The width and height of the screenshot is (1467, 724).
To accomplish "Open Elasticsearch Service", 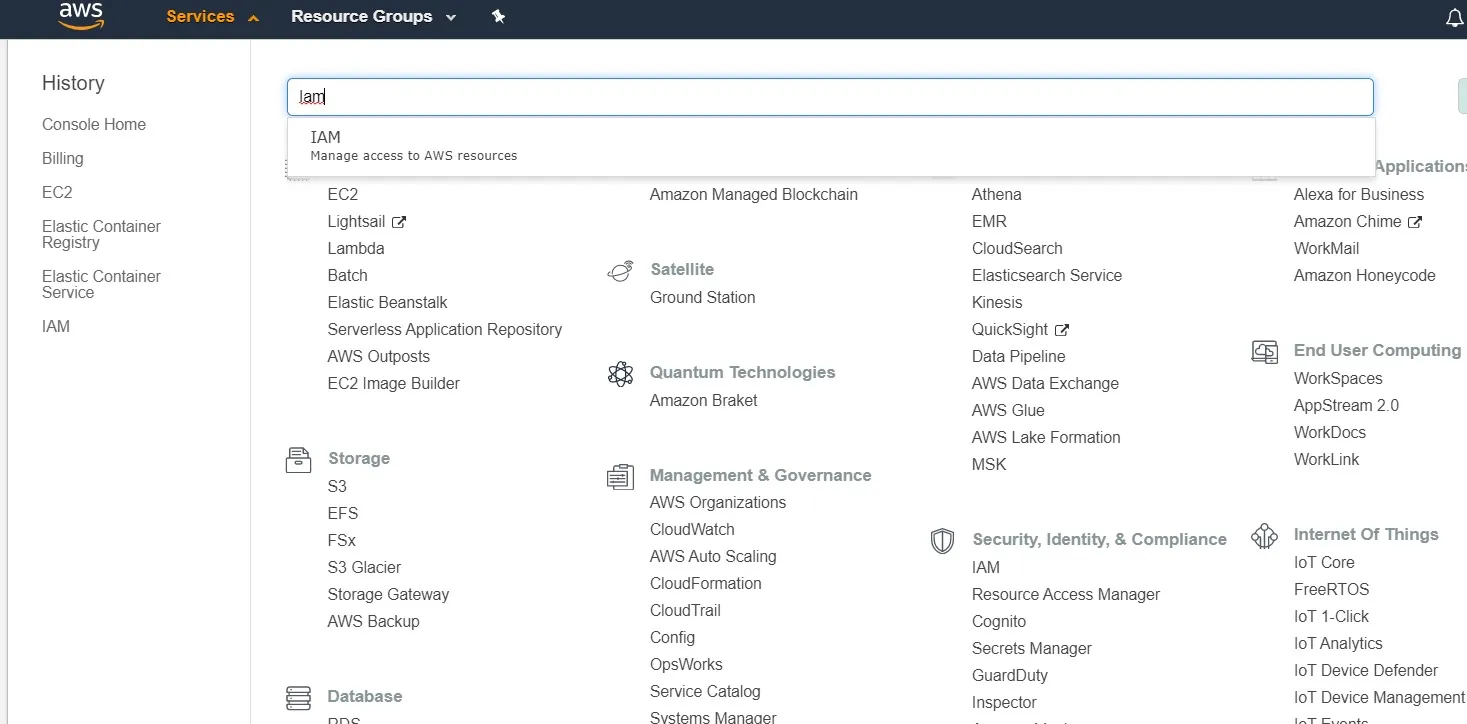I will point(1047,275).
